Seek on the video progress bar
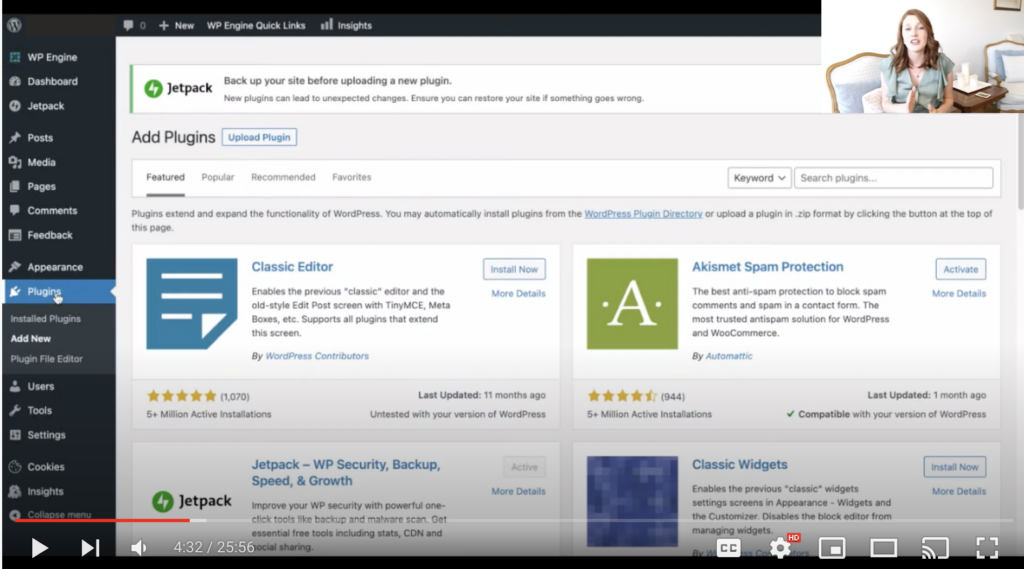This screenshot has width=1024, height=569. pos(513,521)
